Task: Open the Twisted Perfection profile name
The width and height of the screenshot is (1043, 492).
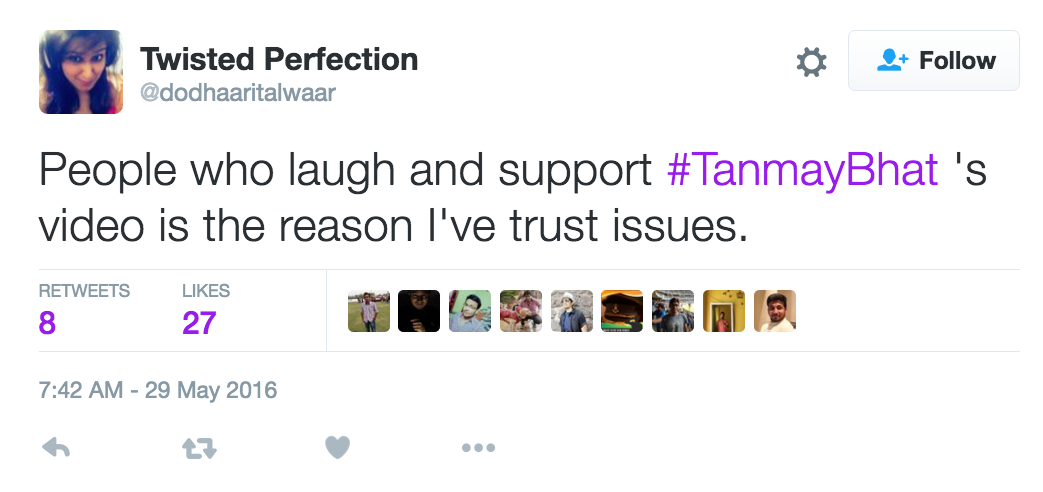Action: 278,59
